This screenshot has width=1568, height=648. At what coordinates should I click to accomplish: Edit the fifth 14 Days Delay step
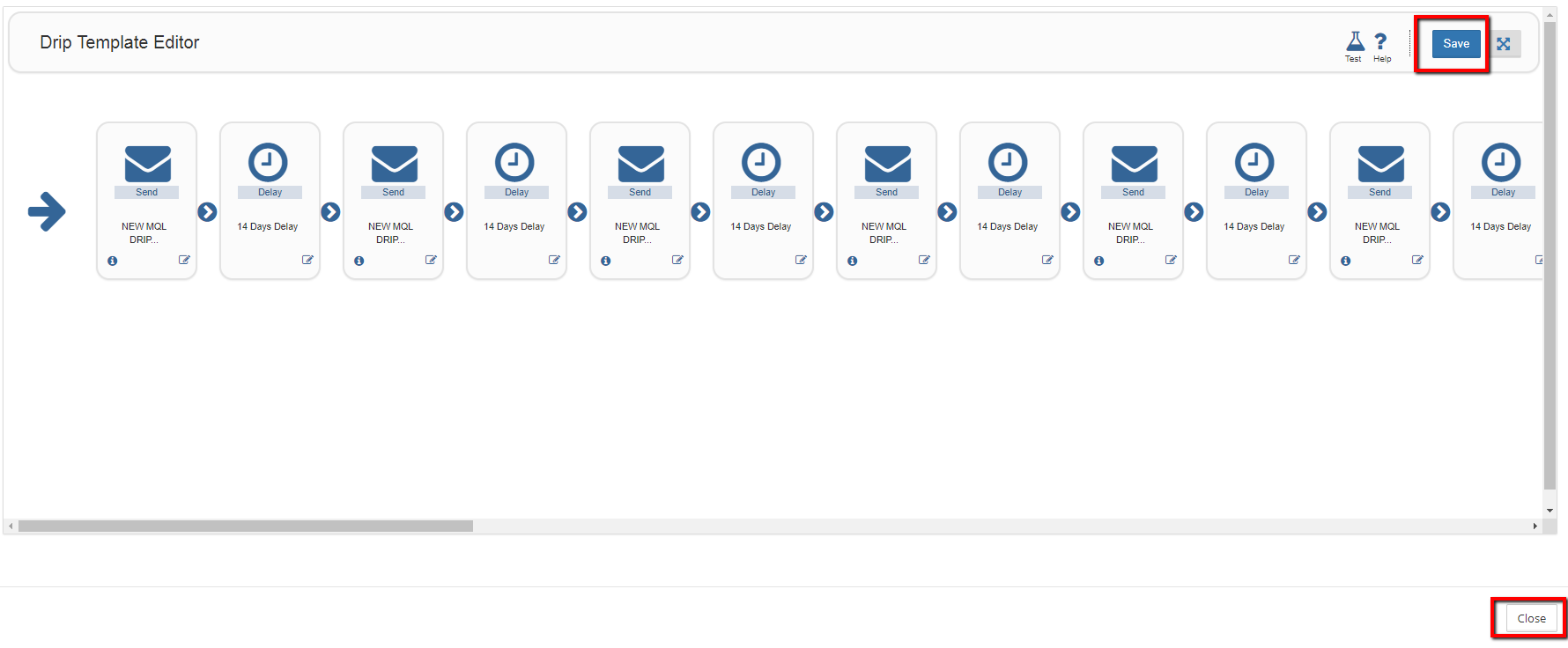pyautogui.click(x=1294, y=260)
